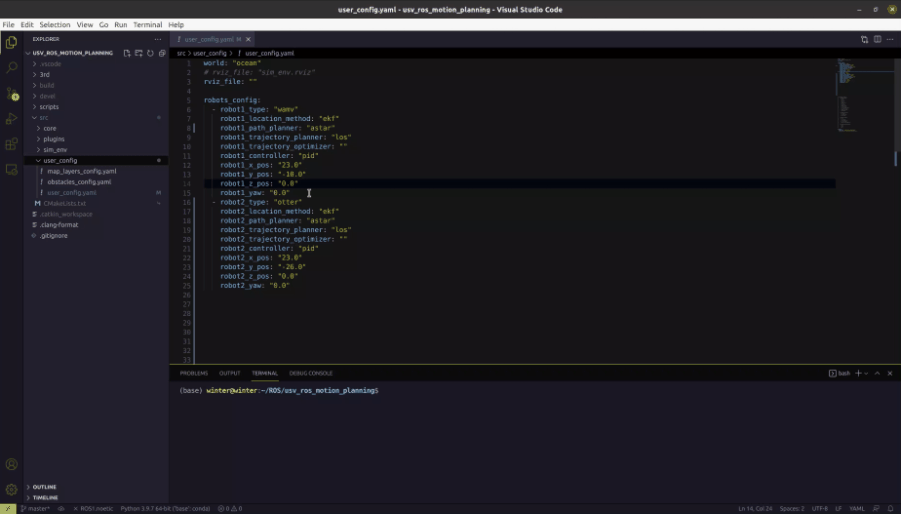
Task: Switch to the Output panel tab
Action: (229, 373)
